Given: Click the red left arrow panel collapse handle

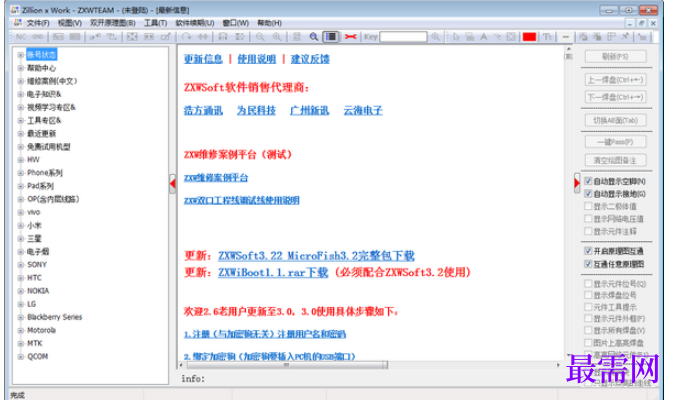Looking at the screenshot, I should click(173, 184).
